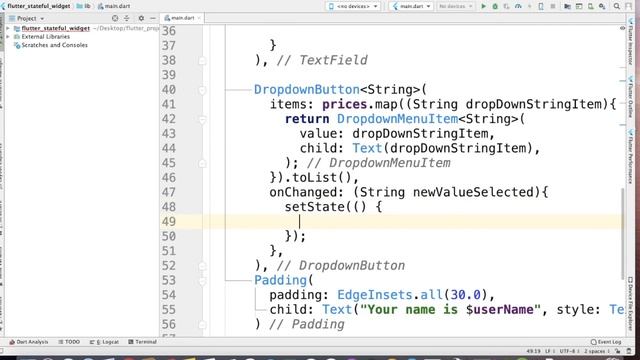Image resolution: width=640 pixels, height=360 pixels.
Task: Open the layout inspector window icon
Action: pos(579,6)
